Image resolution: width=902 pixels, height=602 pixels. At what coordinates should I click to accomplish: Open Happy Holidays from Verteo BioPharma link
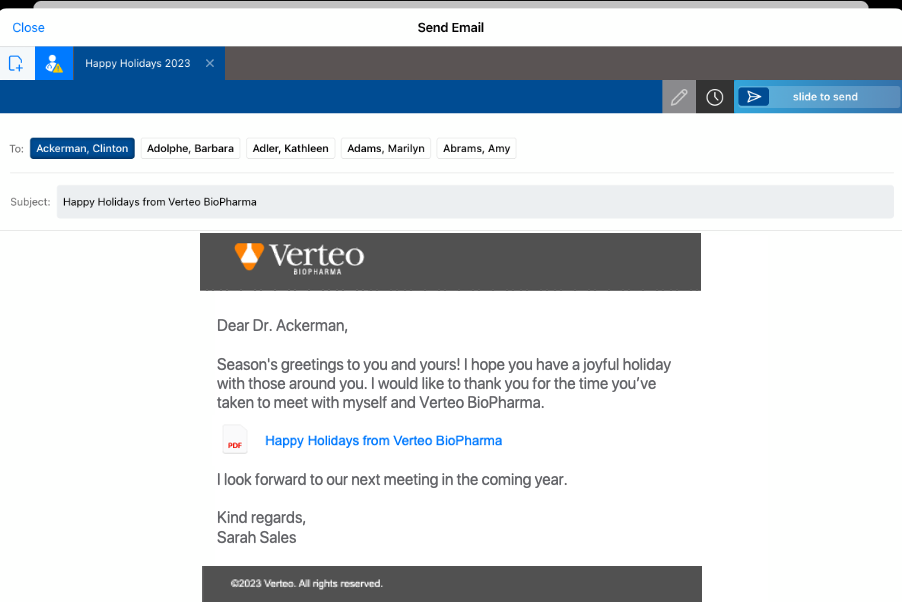[x=383, y=440]
